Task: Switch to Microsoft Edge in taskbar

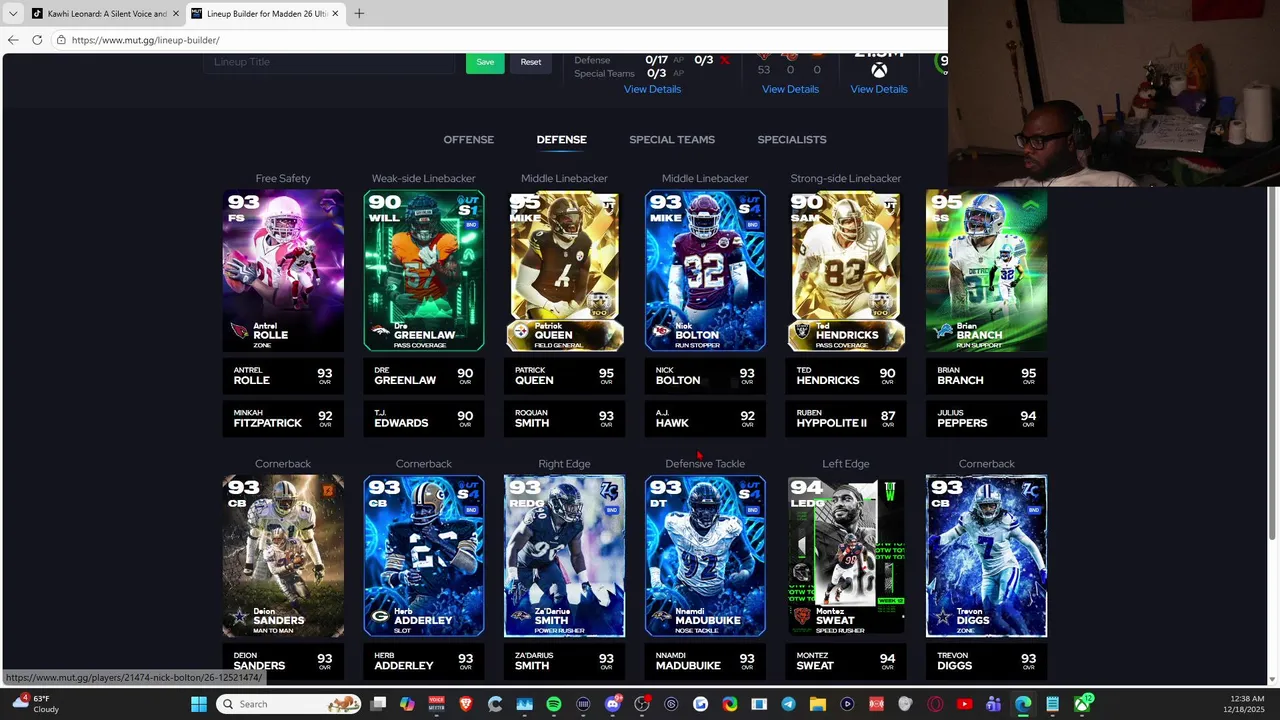Action: tap(1023, 704)
